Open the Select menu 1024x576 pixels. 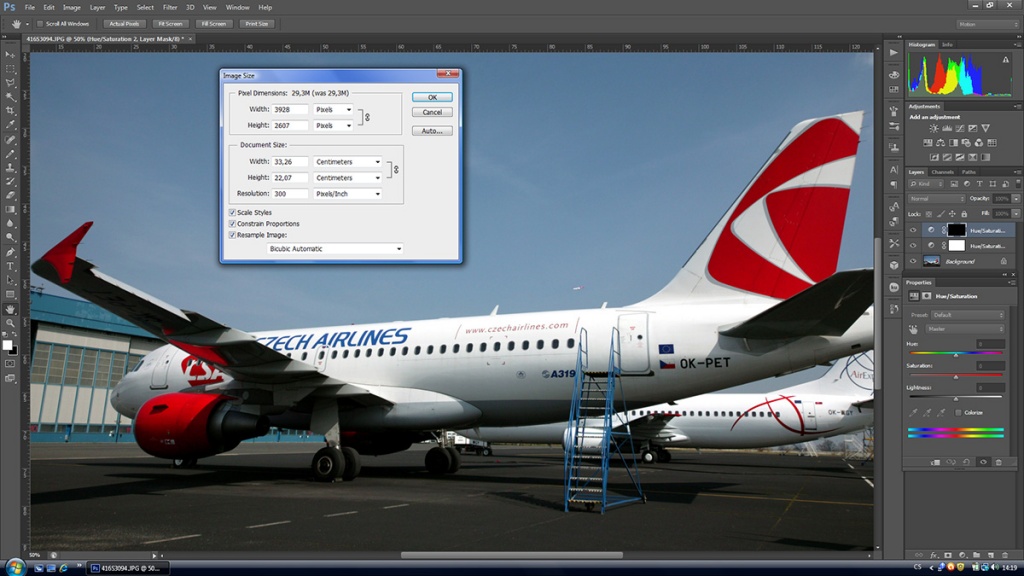[x=145, y=7]
